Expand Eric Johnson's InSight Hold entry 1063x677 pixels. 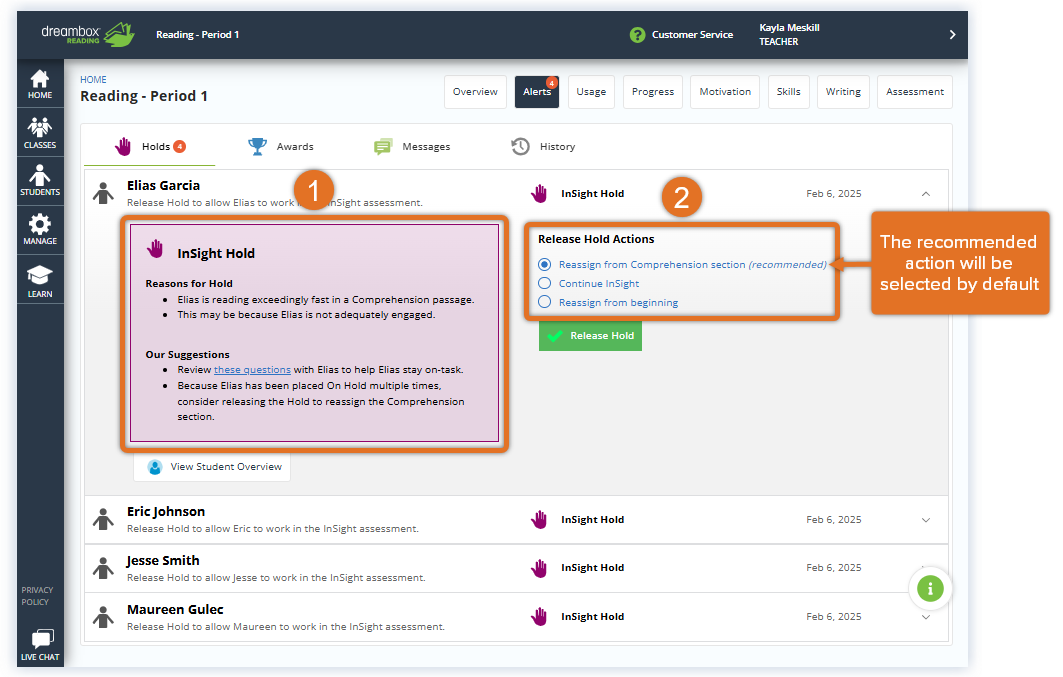click(925, 519)
